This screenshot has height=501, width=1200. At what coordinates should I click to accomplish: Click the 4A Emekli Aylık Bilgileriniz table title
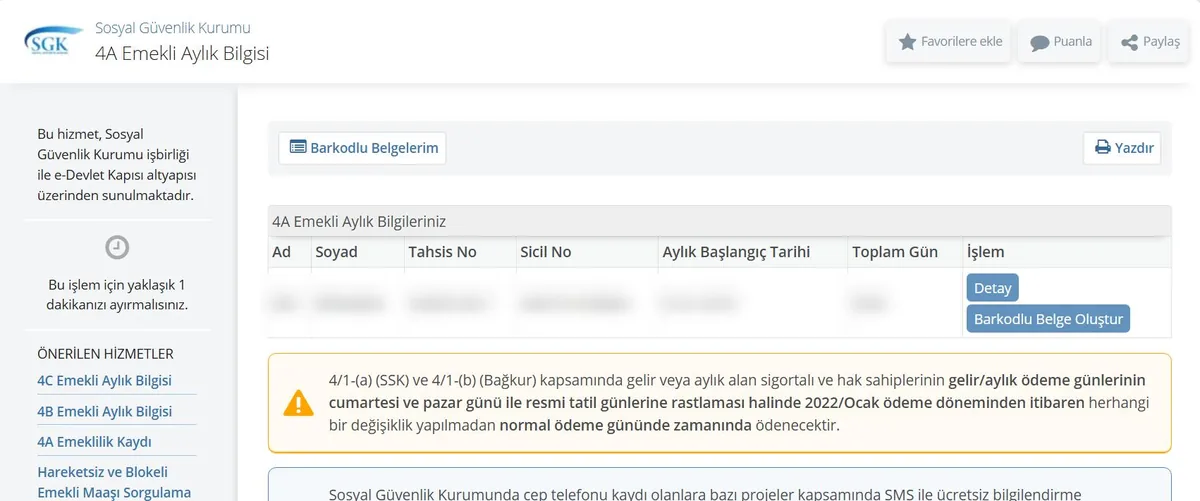[x=359, y=221]
